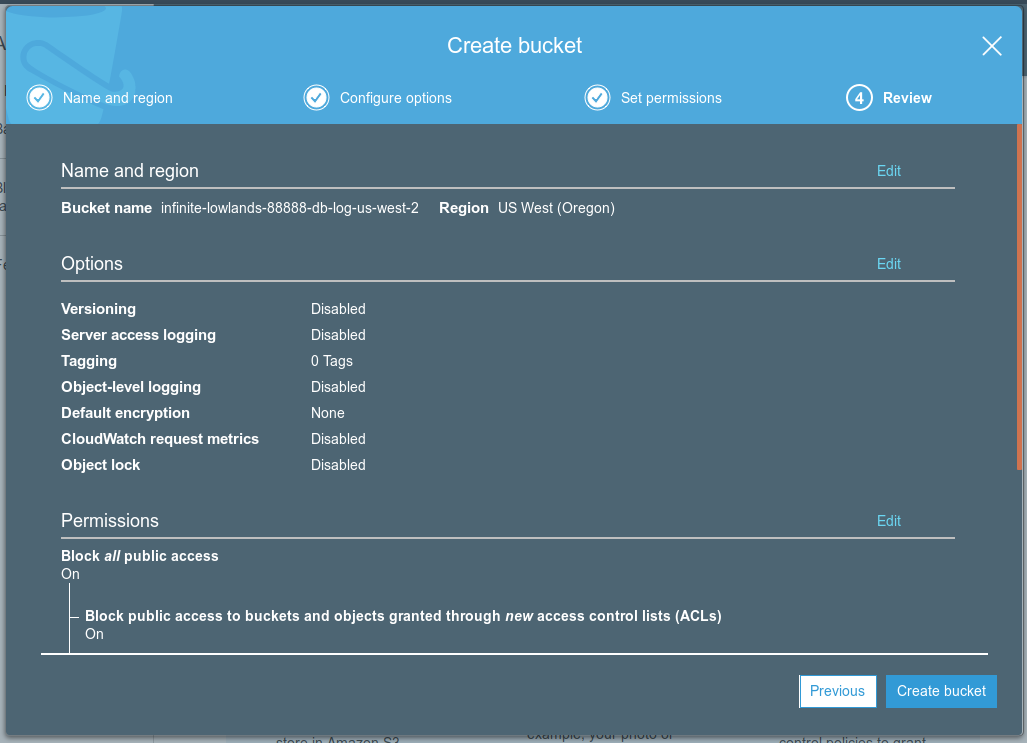
Task: Click the Region label
Action: (464, 208)
